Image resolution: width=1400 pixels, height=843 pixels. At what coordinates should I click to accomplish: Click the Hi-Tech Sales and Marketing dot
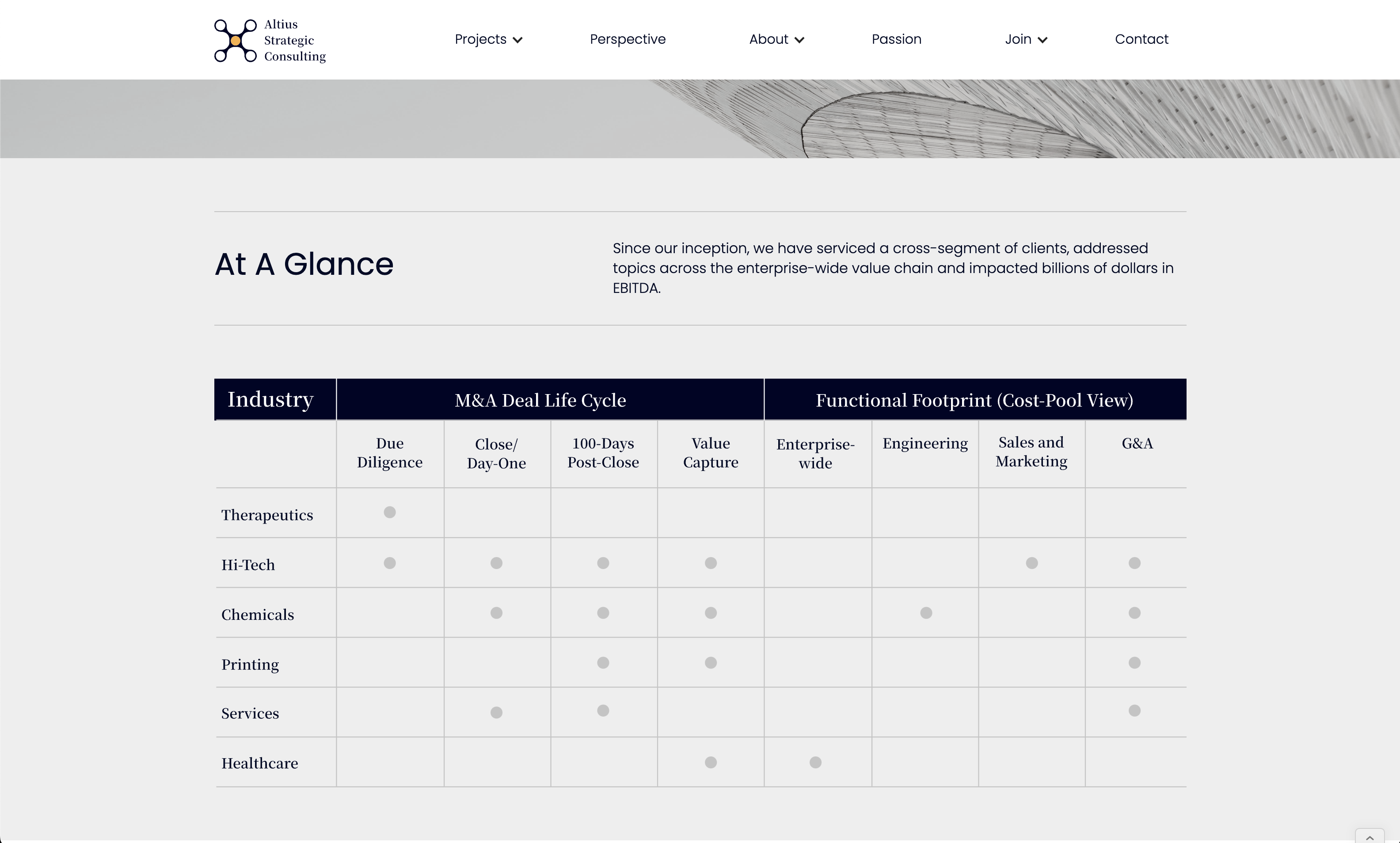click(x=1032, y=563)
